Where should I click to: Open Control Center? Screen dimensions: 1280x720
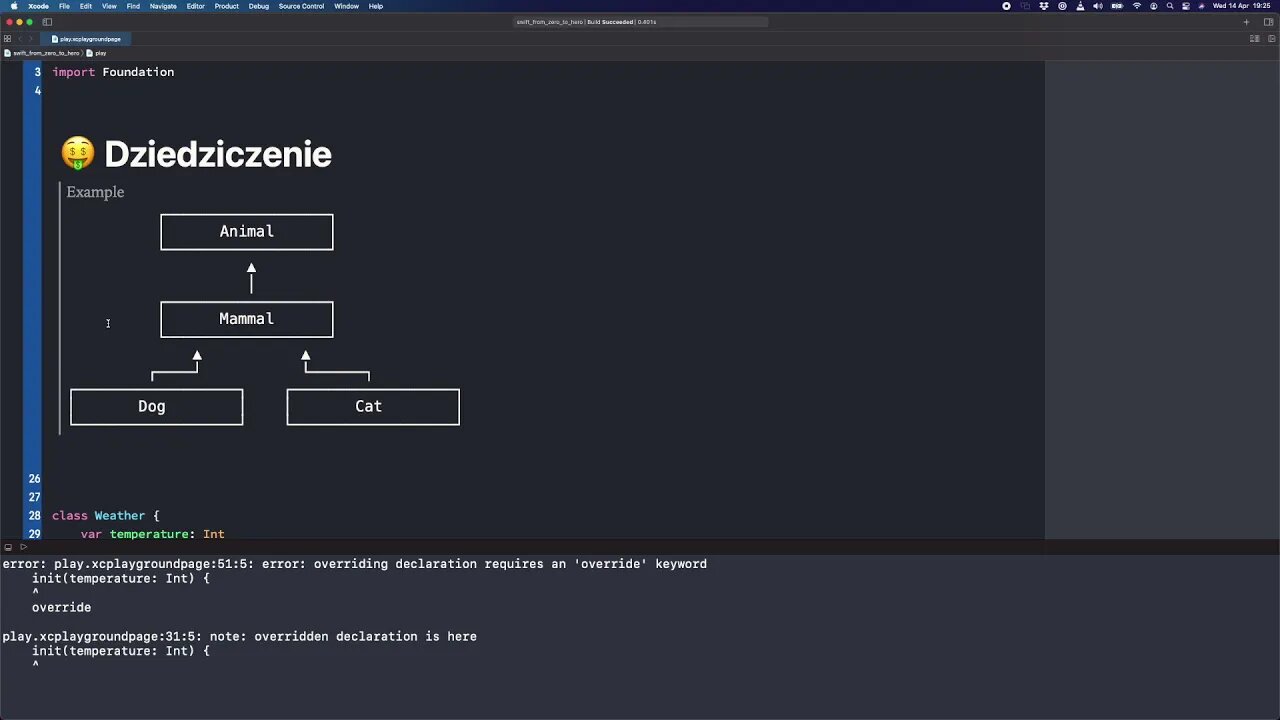[x=1185, y=6]
